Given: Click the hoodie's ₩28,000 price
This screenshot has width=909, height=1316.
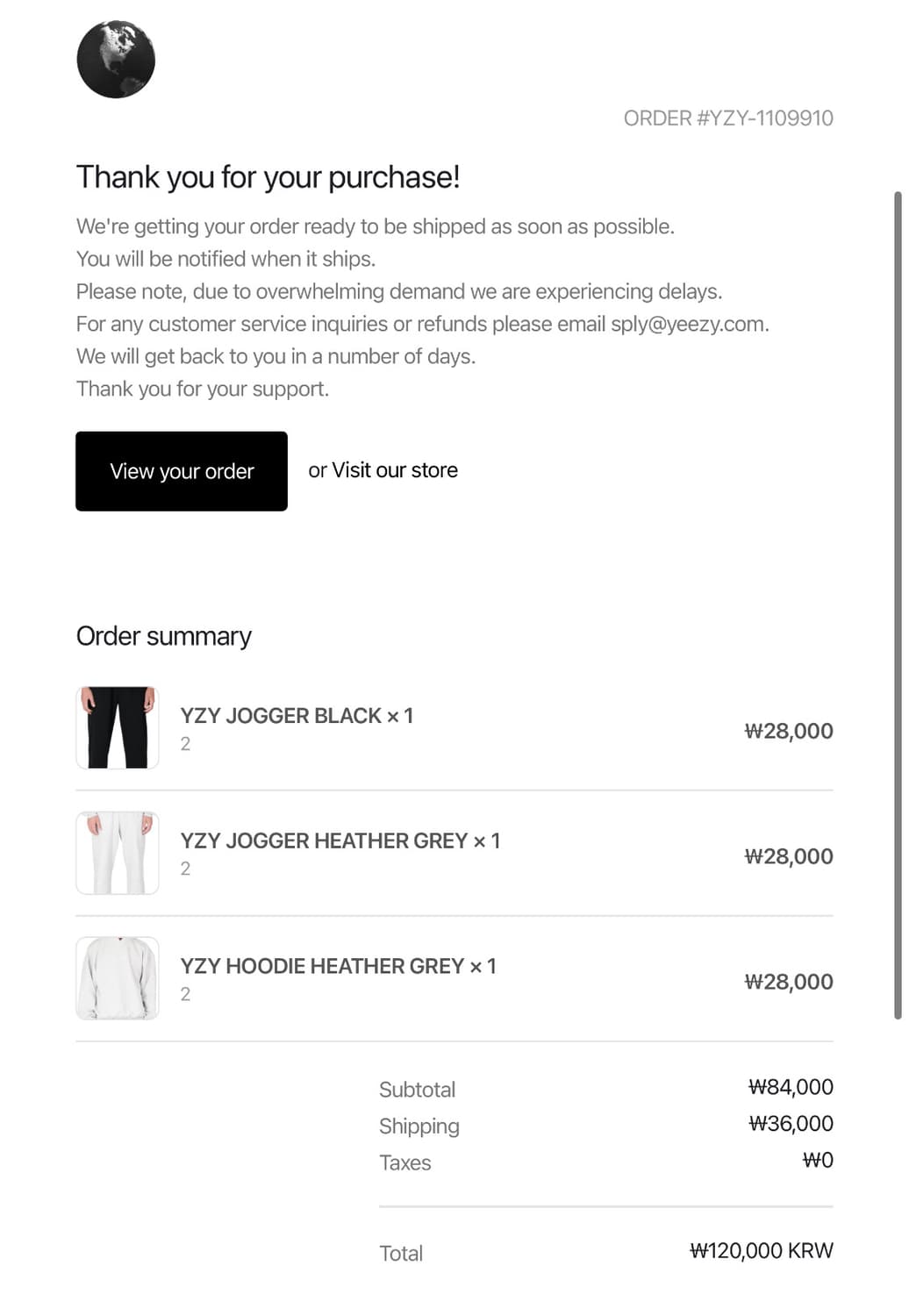Looking at the screenshot, I should pyautogui.click(x=789, y=982).
